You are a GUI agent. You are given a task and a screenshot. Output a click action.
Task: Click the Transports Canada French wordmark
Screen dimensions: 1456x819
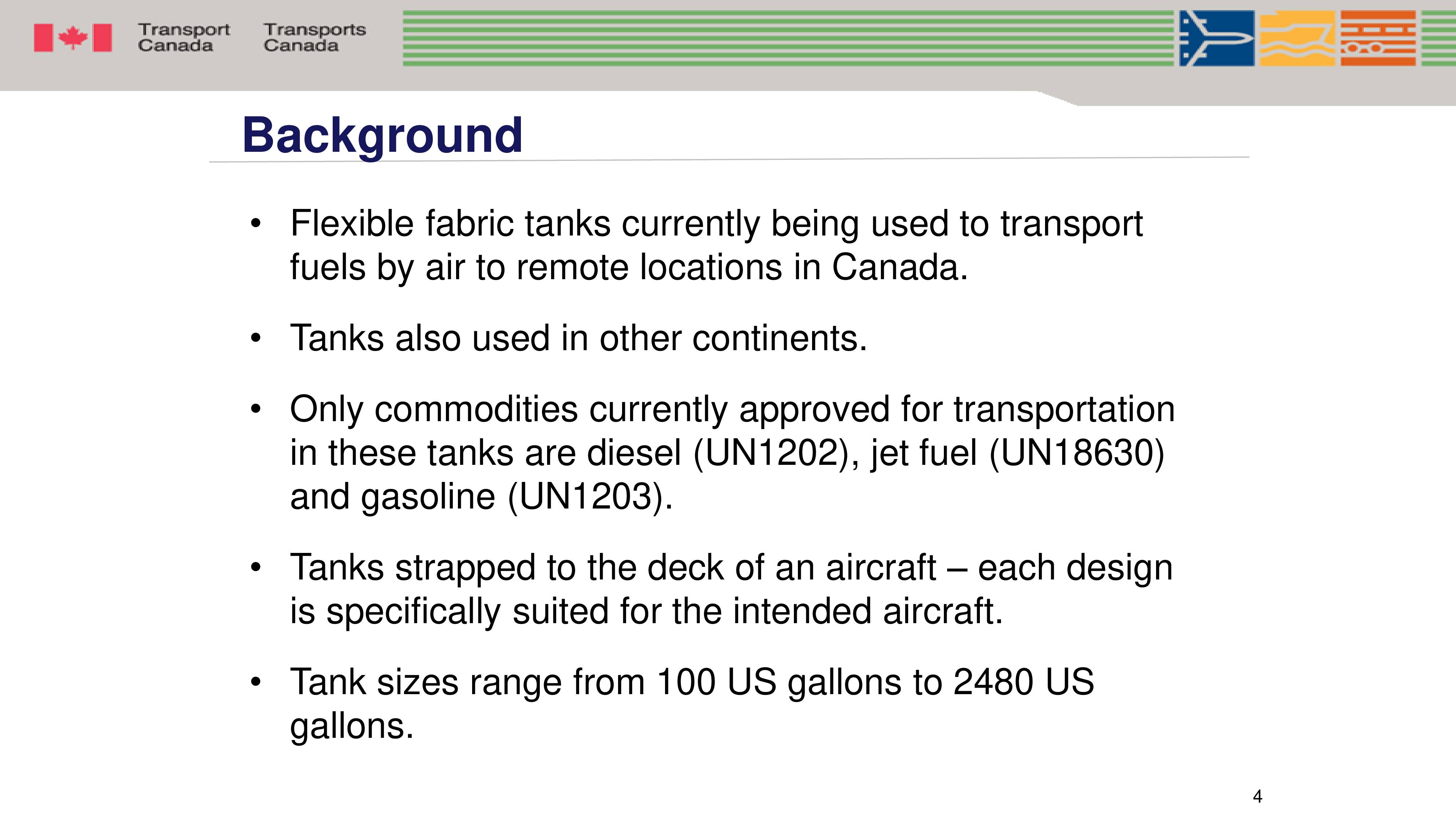[x=315, y=37]
